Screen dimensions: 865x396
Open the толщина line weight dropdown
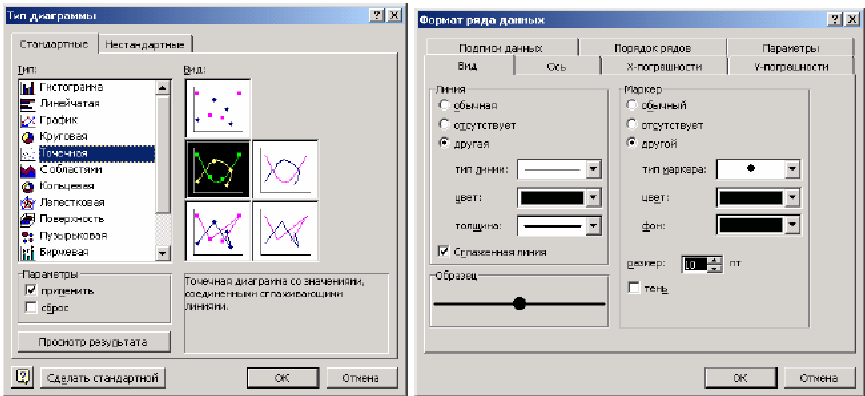point(594,226)
